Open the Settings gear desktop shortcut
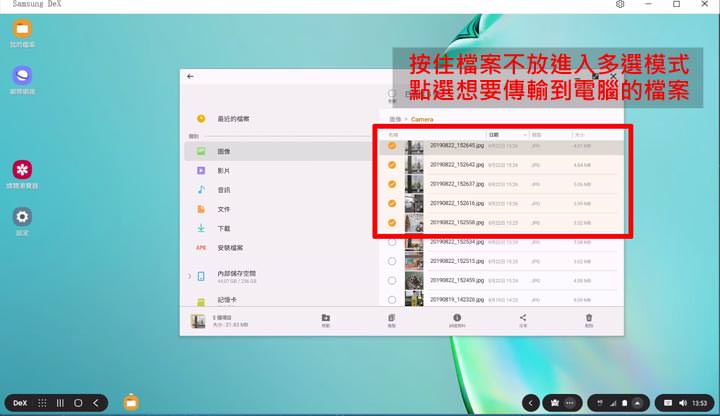Viewport: 720px width, 416px height. tap(22, 217)
